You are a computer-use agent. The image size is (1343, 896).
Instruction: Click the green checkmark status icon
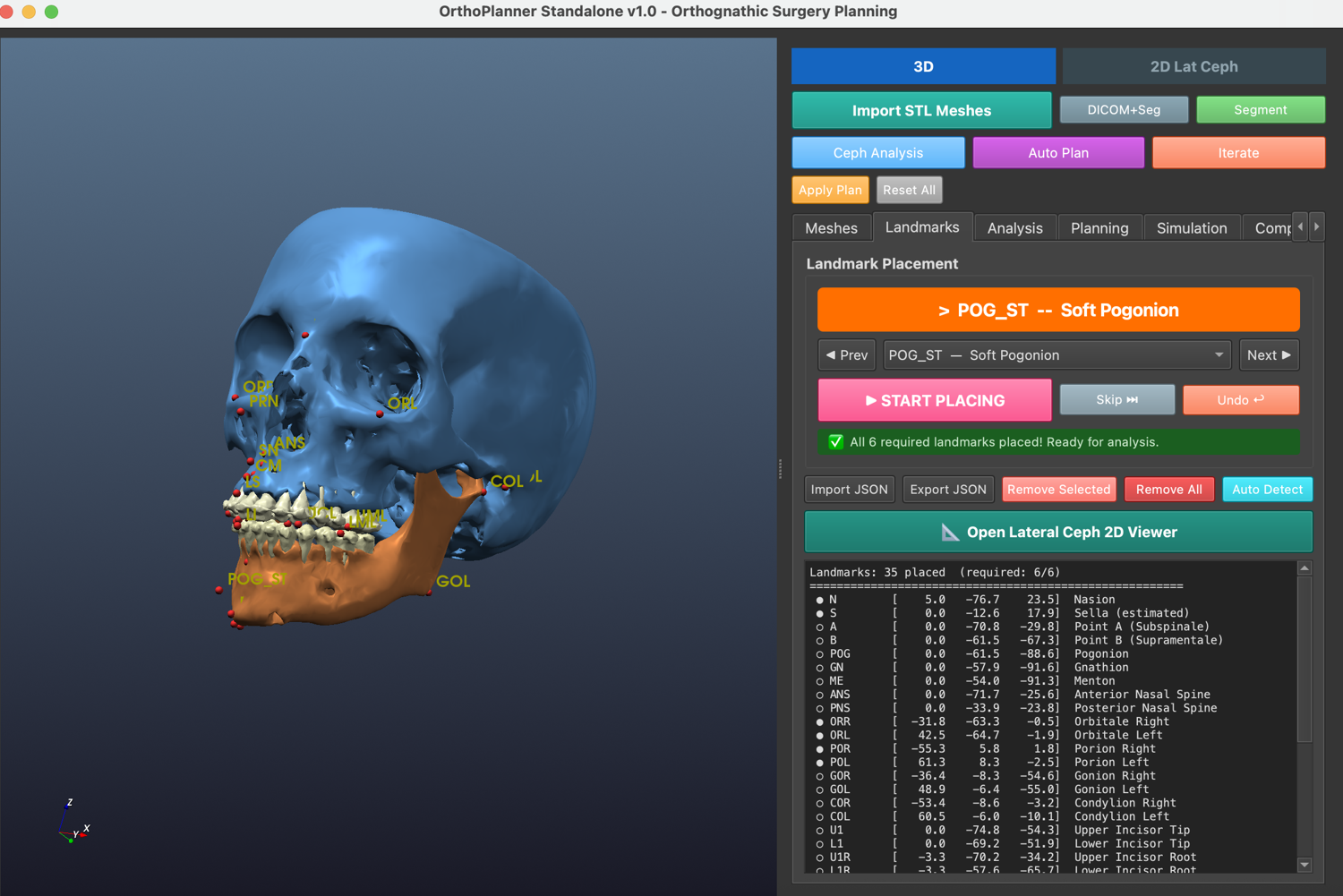click(835, 441)
